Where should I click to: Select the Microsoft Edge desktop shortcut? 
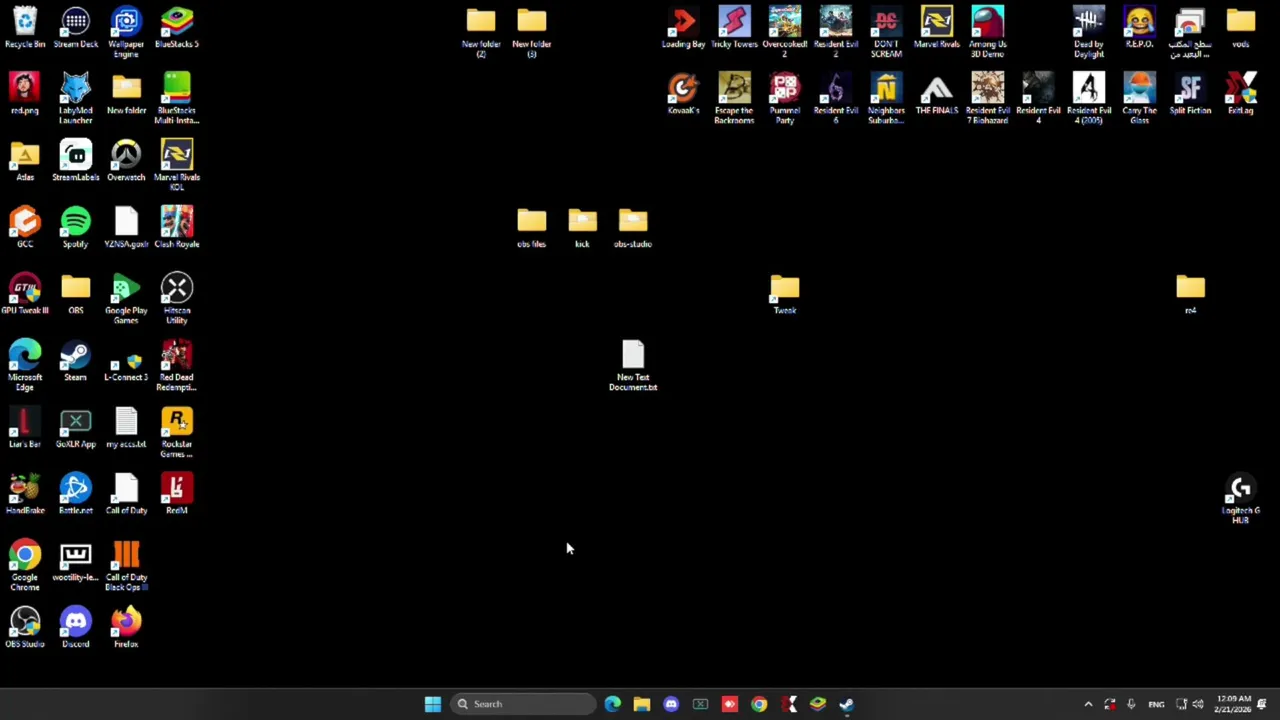[x=25, y=365]
